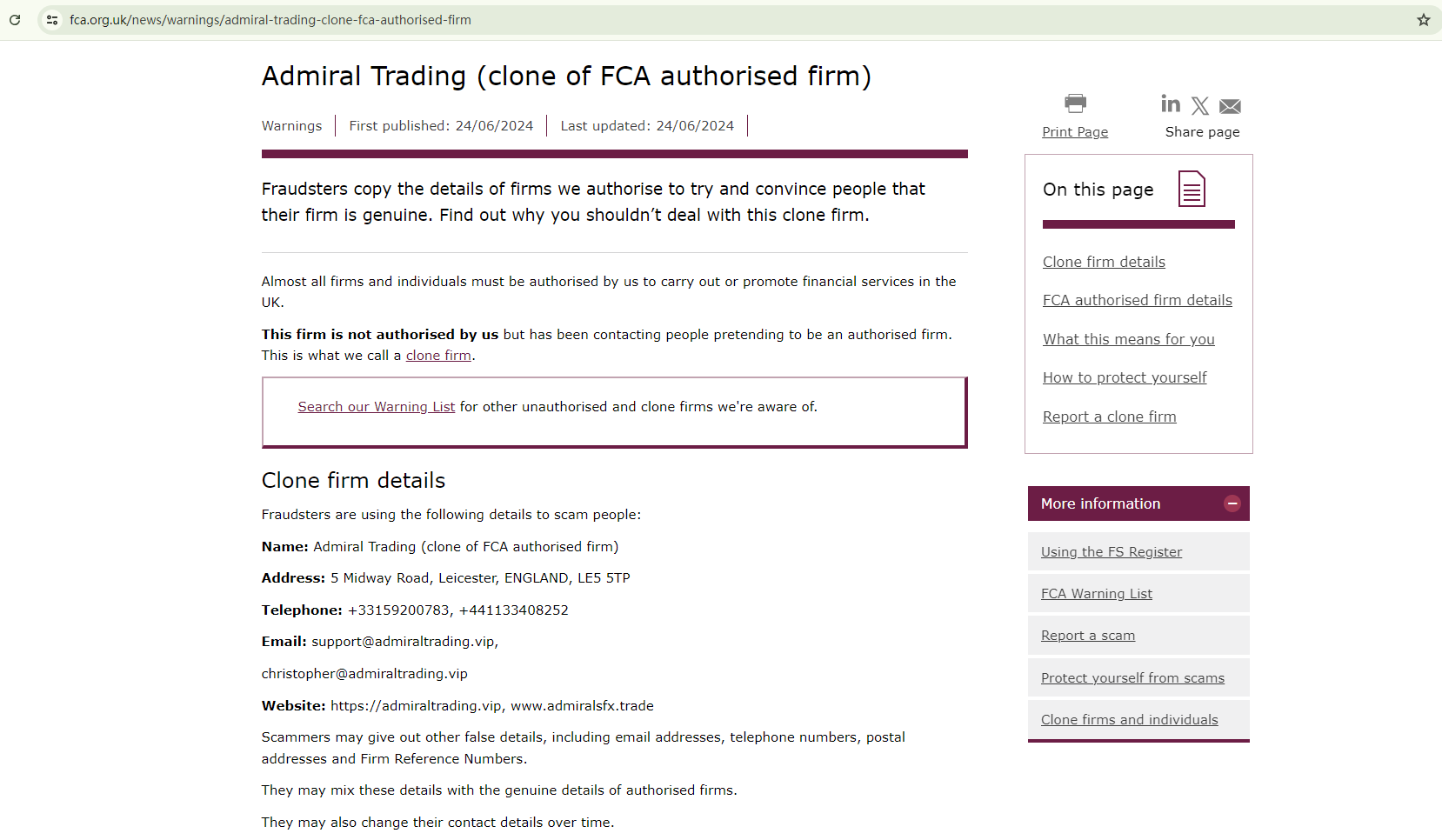Collapse the More information panel
1442x840 pixels.
1232,503
